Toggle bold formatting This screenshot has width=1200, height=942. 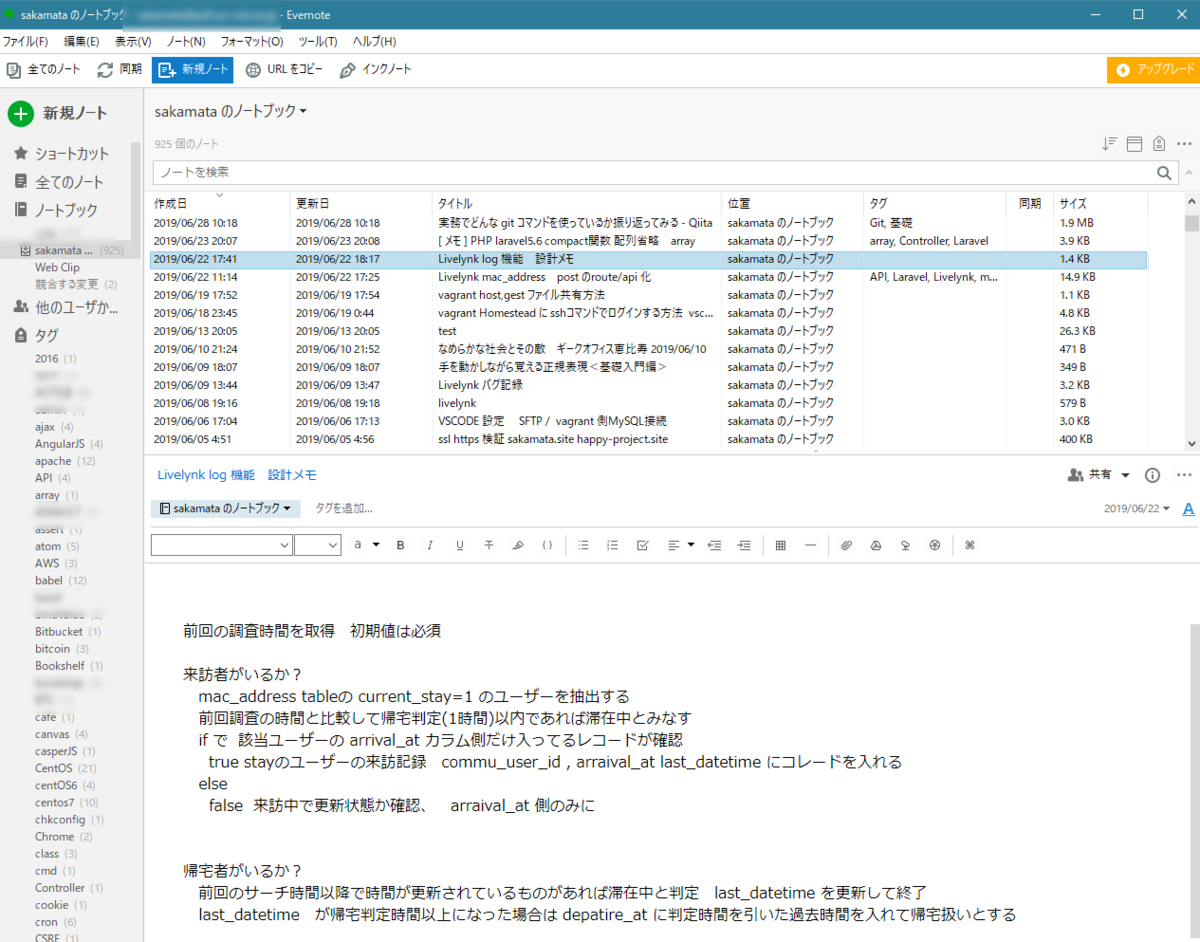point(401,545)
